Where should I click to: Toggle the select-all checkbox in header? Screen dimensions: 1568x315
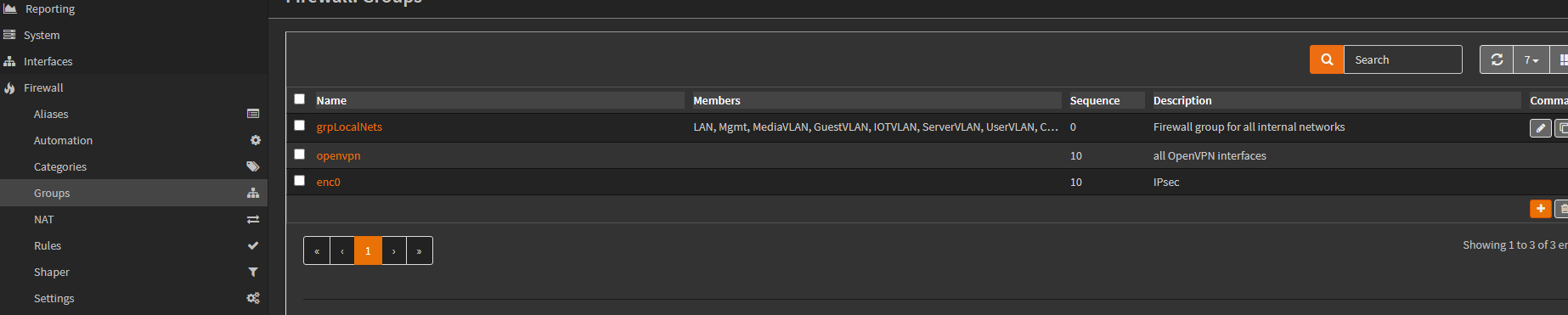point(299,99)
